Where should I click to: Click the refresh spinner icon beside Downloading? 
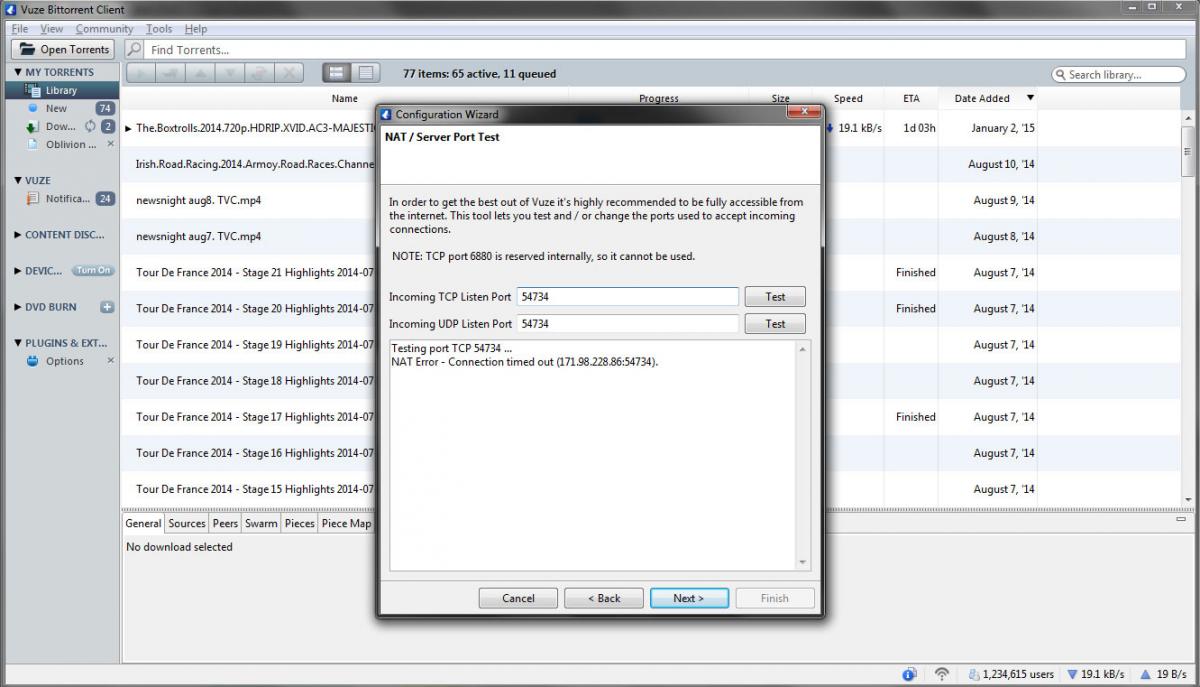tap(90, 126)
